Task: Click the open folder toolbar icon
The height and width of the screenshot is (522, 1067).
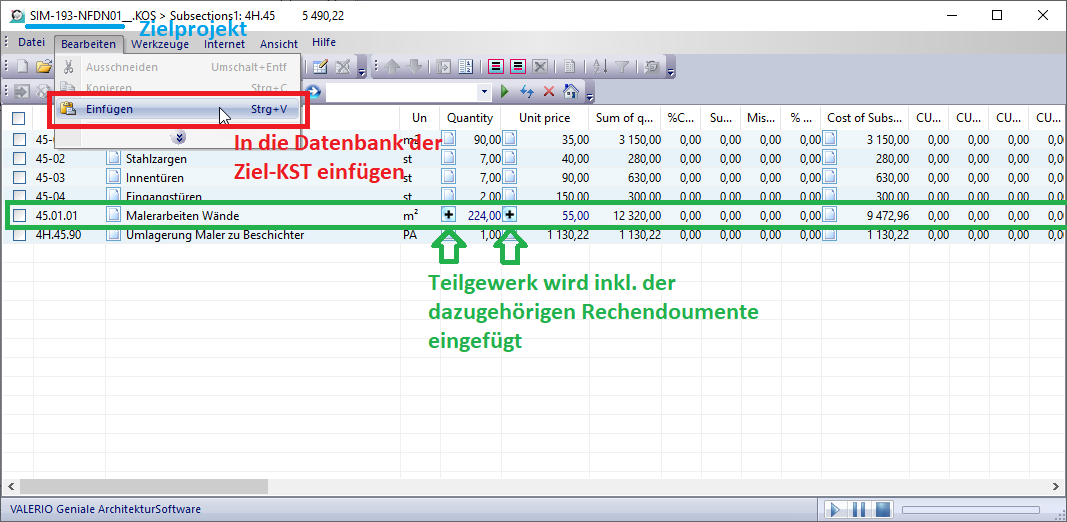Action: click(43, 67)
